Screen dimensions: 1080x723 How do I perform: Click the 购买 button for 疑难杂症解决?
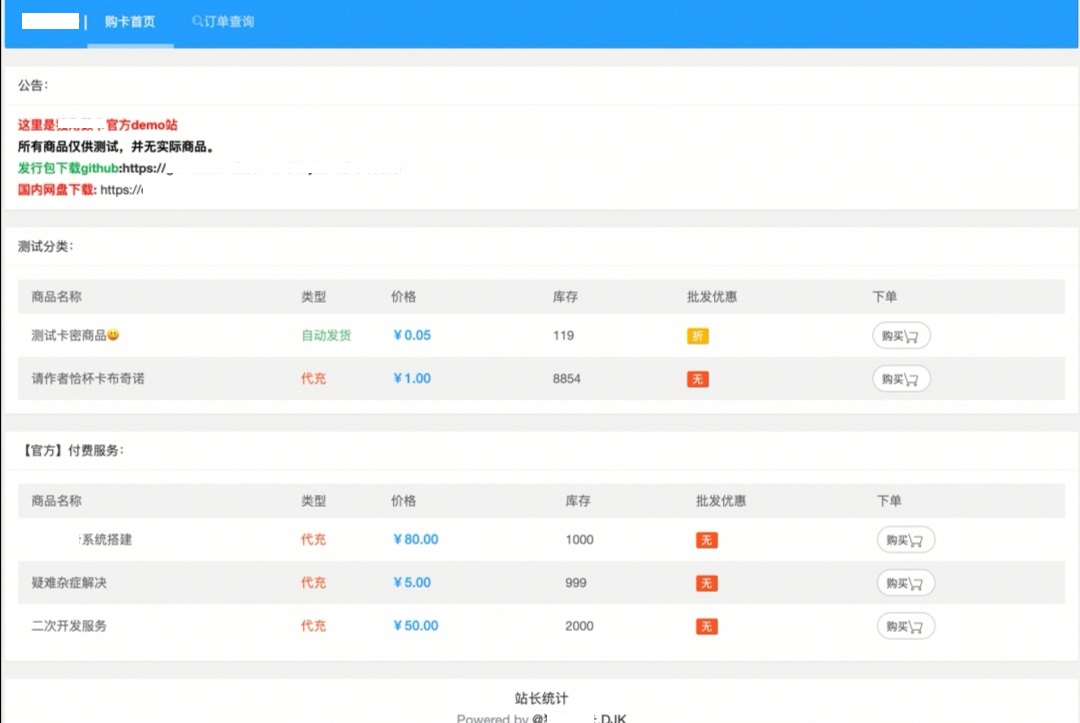click(905, 583)
